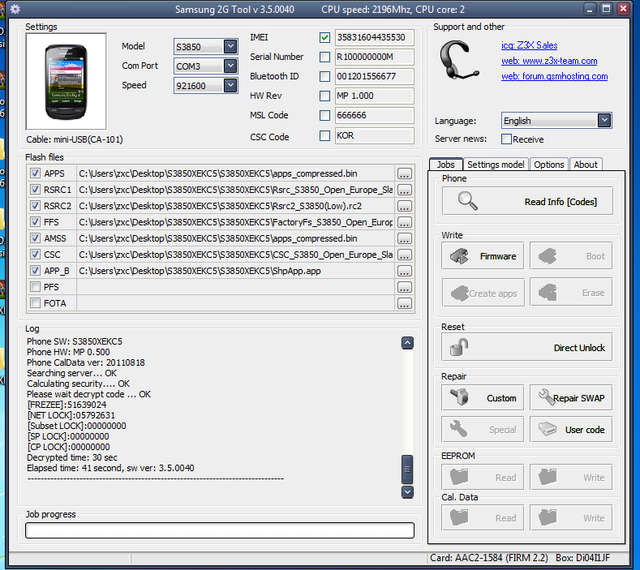Click the icon on the Erase button

547,292
